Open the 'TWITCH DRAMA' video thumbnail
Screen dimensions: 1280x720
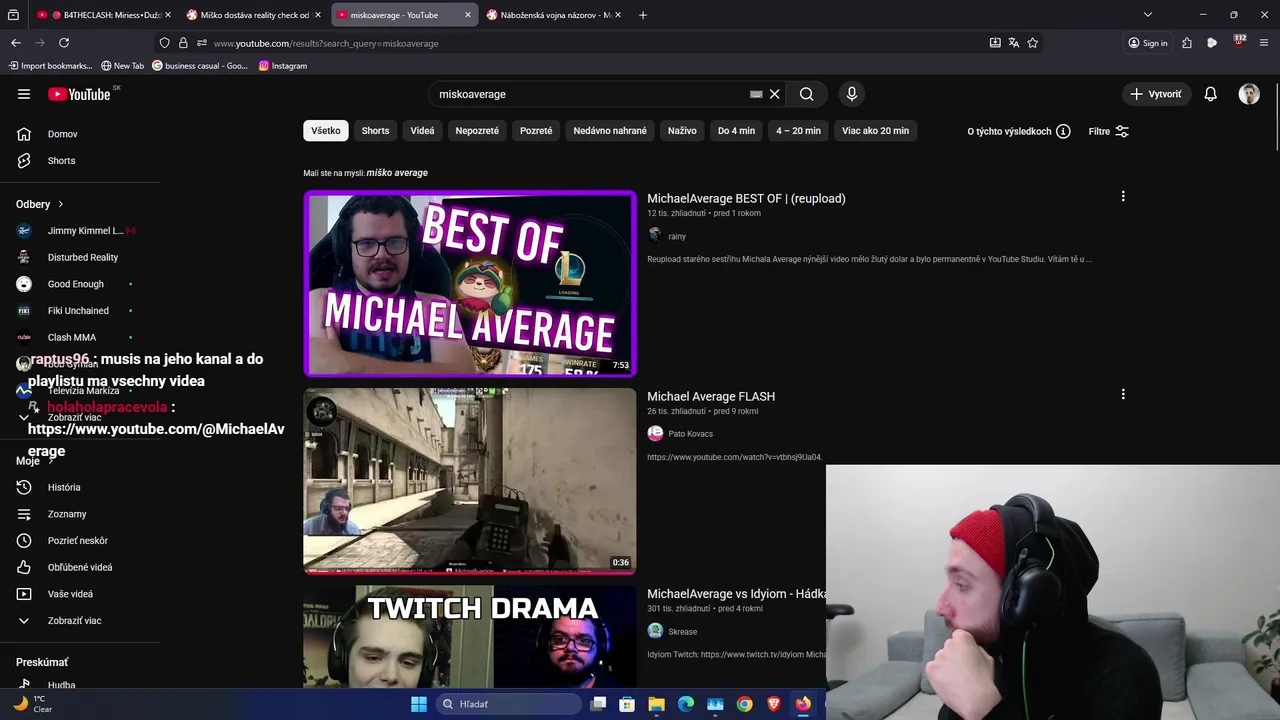tap(470, 636)
